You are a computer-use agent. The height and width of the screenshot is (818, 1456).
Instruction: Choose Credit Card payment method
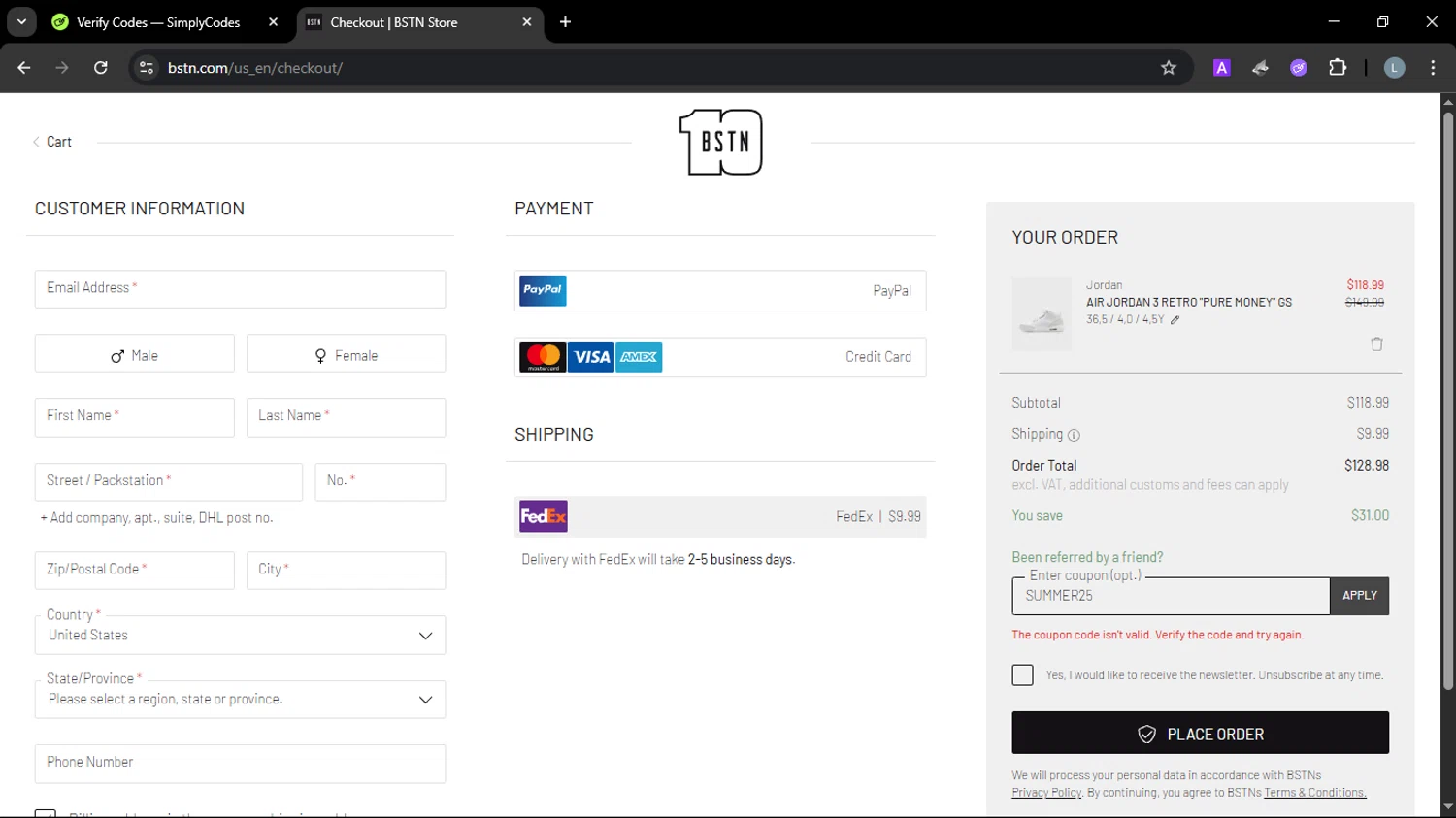tap(720, 357)
